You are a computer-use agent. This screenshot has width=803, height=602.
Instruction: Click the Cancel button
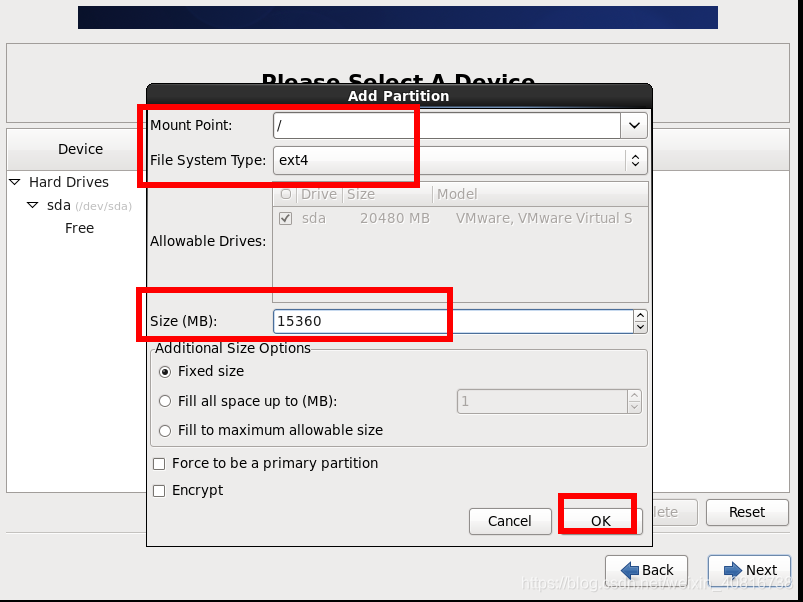click(510, 521)
